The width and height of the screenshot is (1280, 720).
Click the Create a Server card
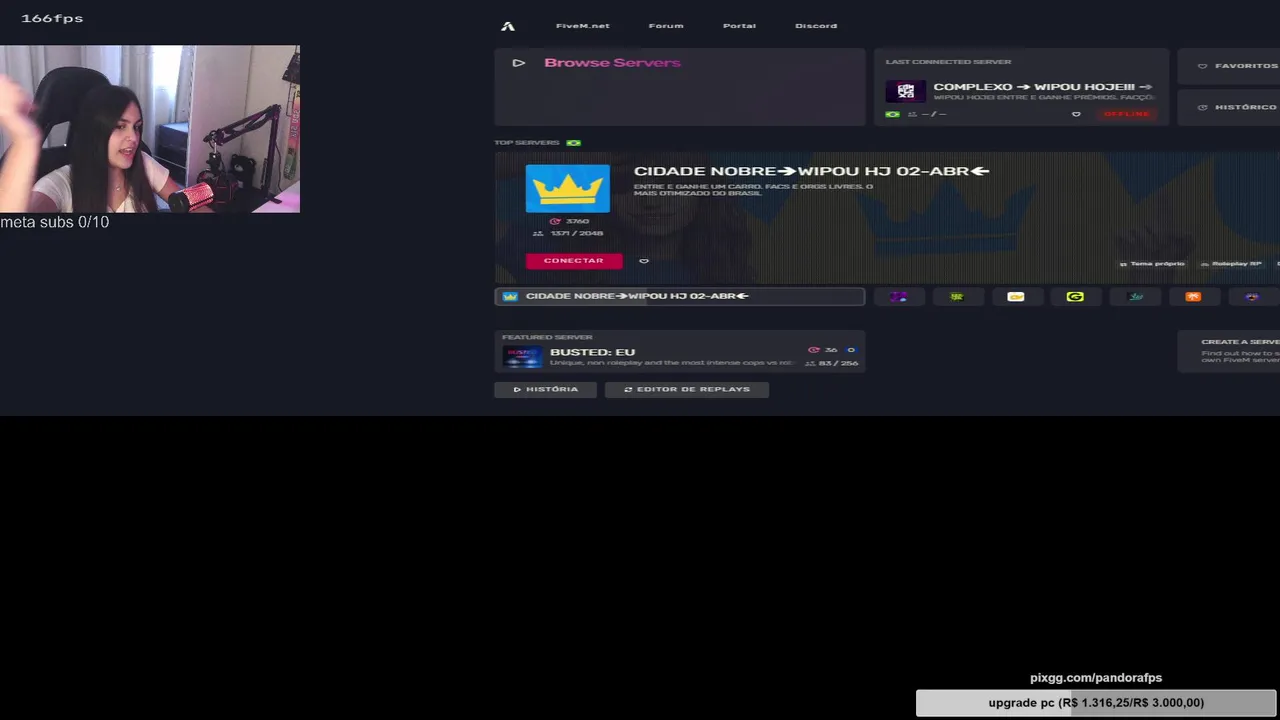click(1229, 350)
